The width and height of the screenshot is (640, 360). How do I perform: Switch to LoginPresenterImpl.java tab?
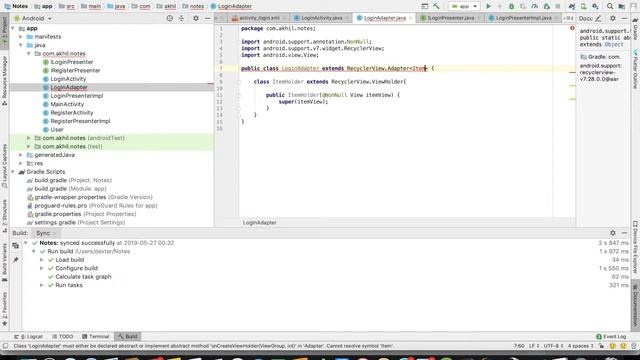(522, 18)
